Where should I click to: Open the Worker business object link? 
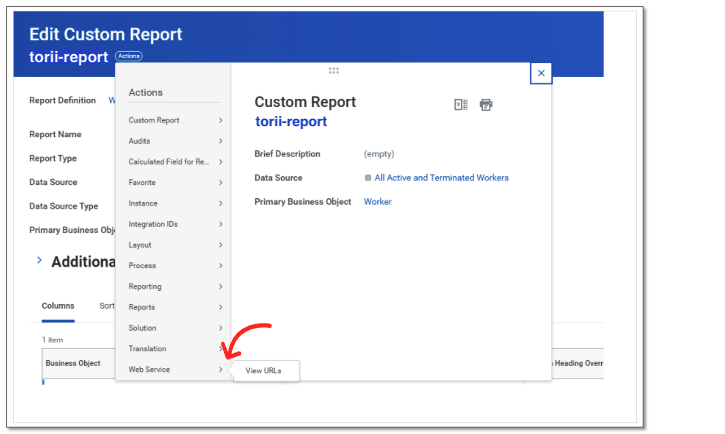click(x=377, y=202)
